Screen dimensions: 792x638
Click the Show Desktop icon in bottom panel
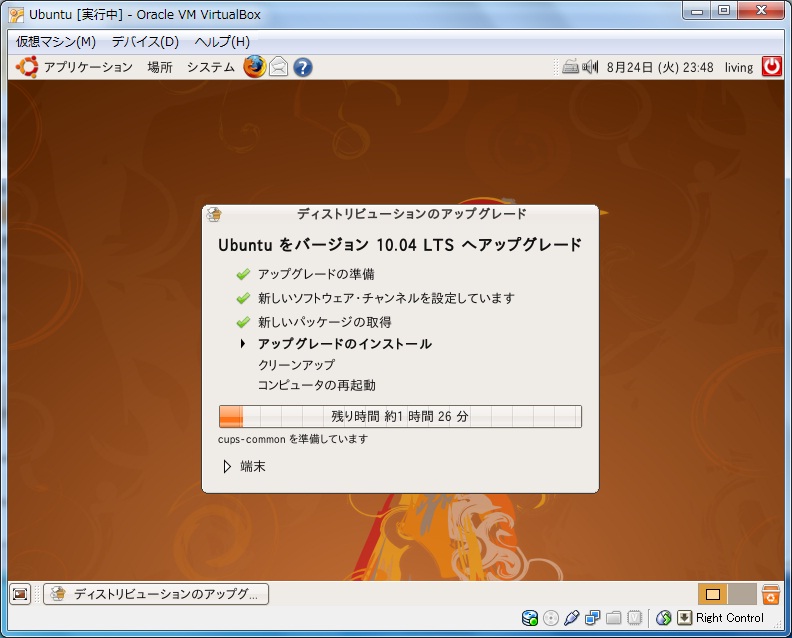(20, 594)
